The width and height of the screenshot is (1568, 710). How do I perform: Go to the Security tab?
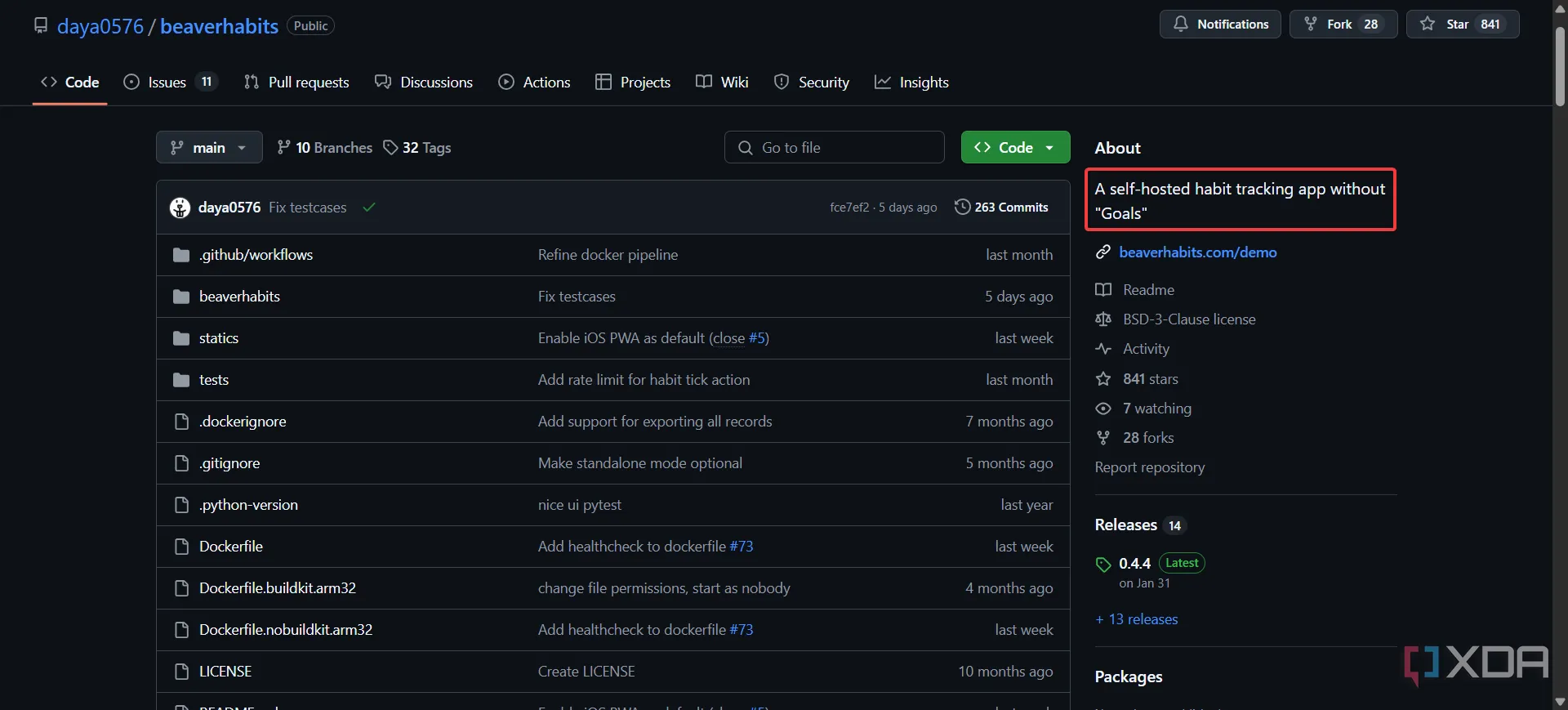click(812, 83)
